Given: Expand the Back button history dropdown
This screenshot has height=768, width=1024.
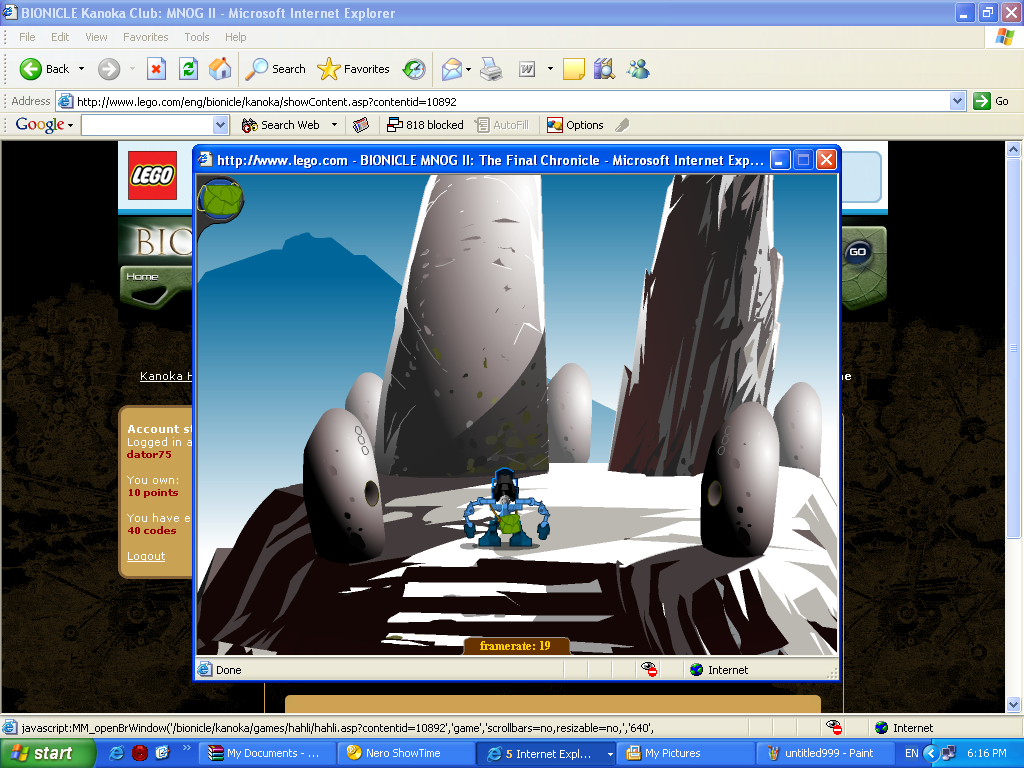Looking at the screenshot, I should (81, 69).
